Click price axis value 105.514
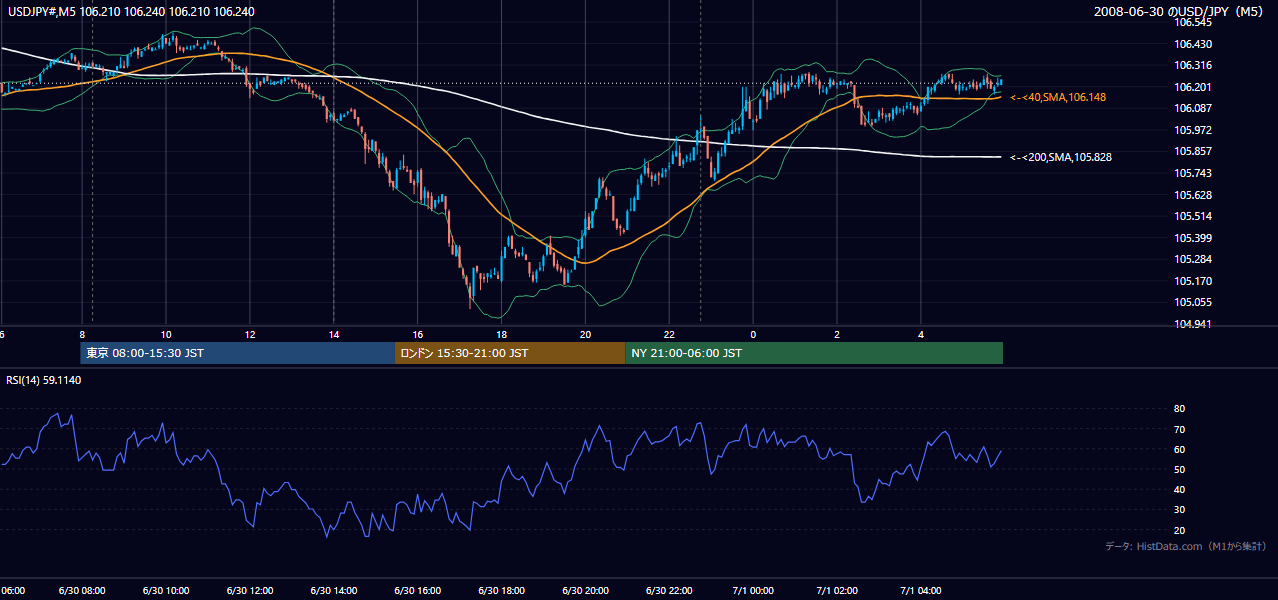This screenshot has width=1278, height=600. click(1192, 216)
